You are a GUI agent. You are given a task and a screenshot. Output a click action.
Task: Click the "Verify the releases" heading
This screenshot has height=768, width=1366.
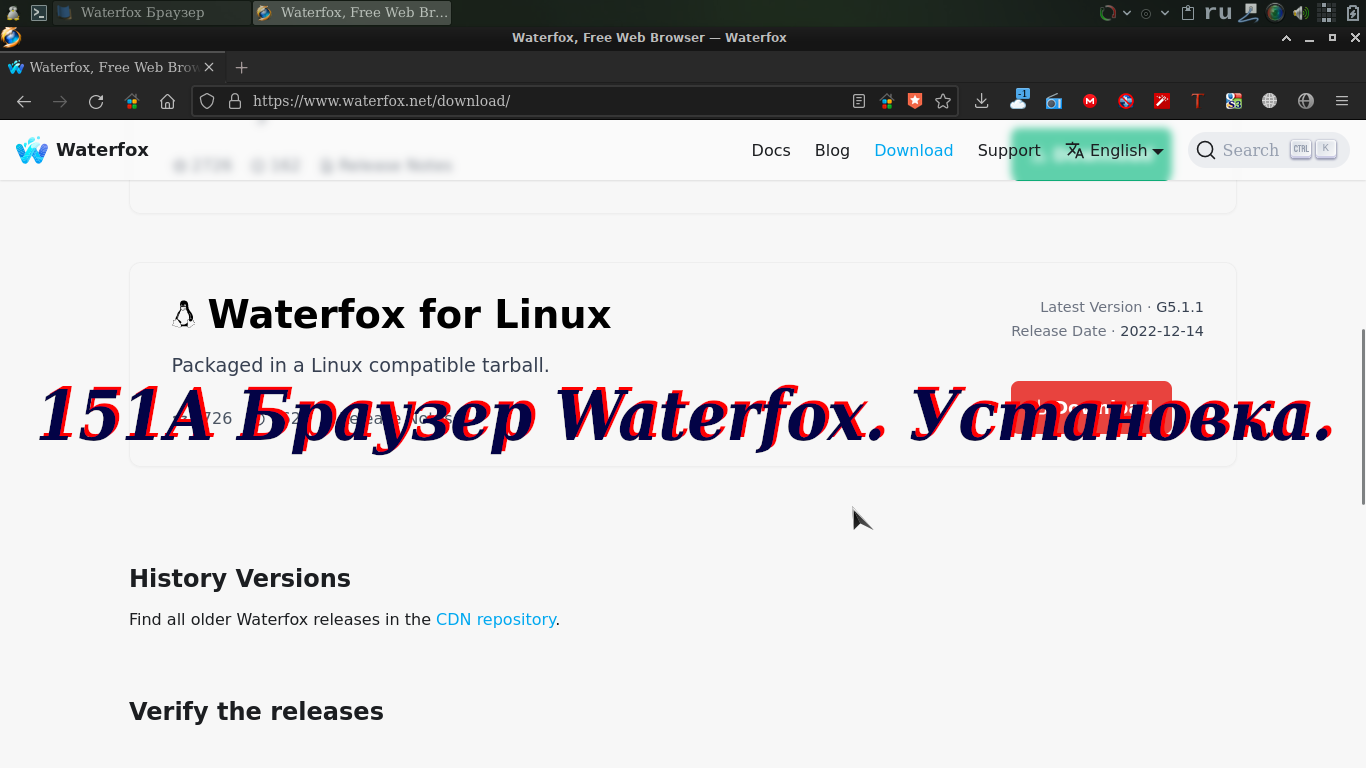[256, 711]
